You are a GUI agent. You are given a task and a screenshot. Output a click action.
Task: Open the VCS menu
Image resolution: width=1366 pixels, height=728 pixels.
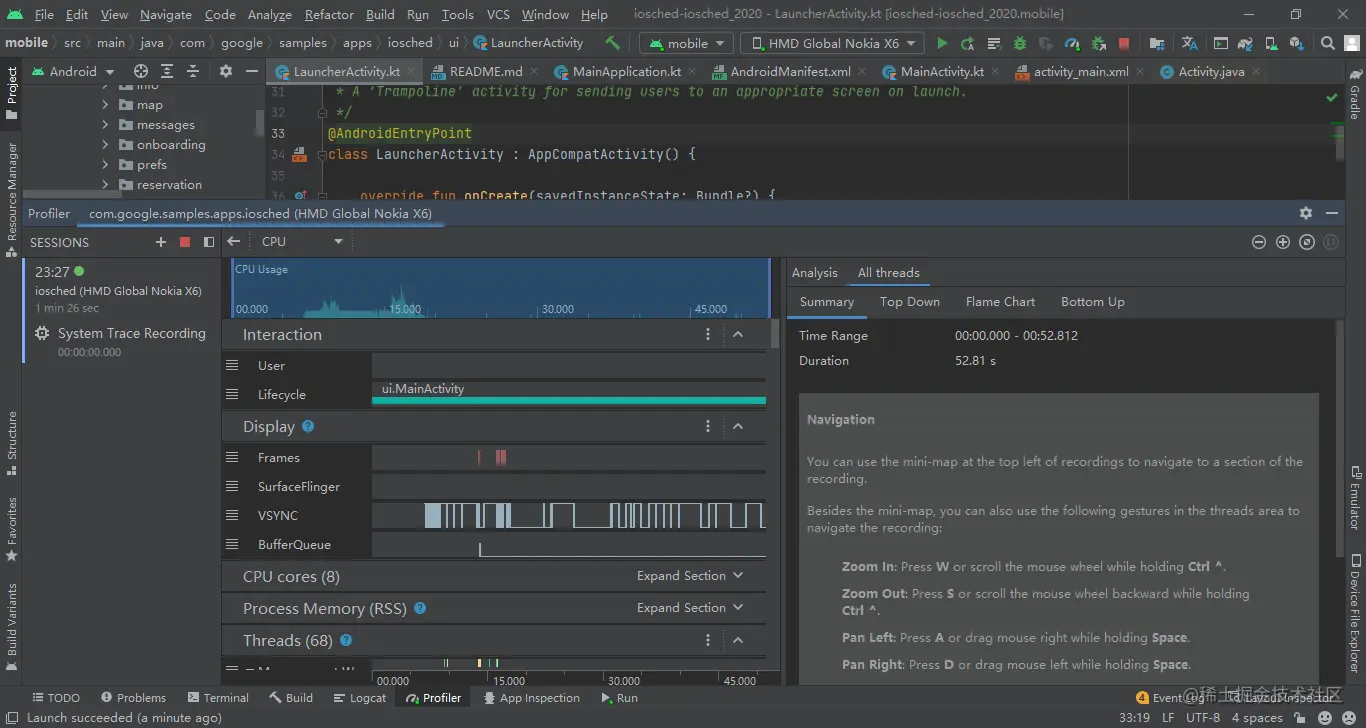498,14
